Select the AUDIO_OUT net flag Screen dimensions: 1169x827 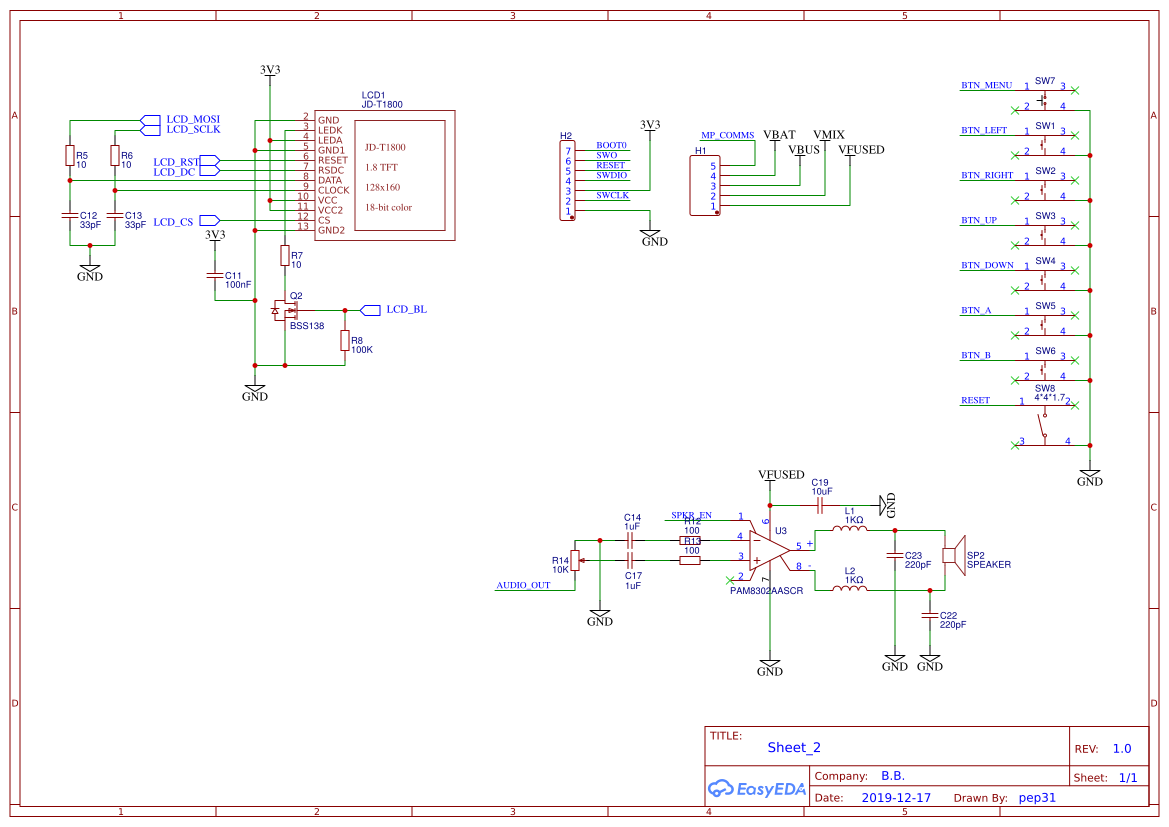coord(523,585)
